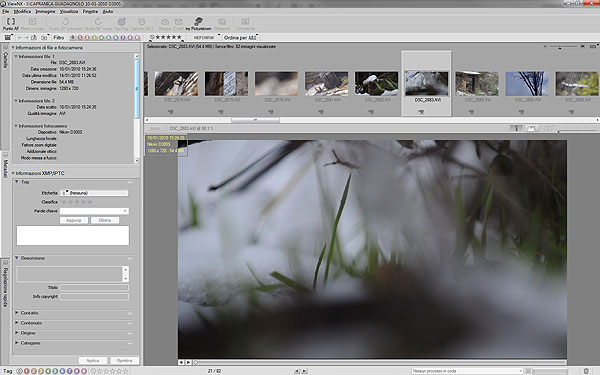The image size is (600, 375).
Task: Open the Ordina per sort dropdown
Action: (240, 38)
